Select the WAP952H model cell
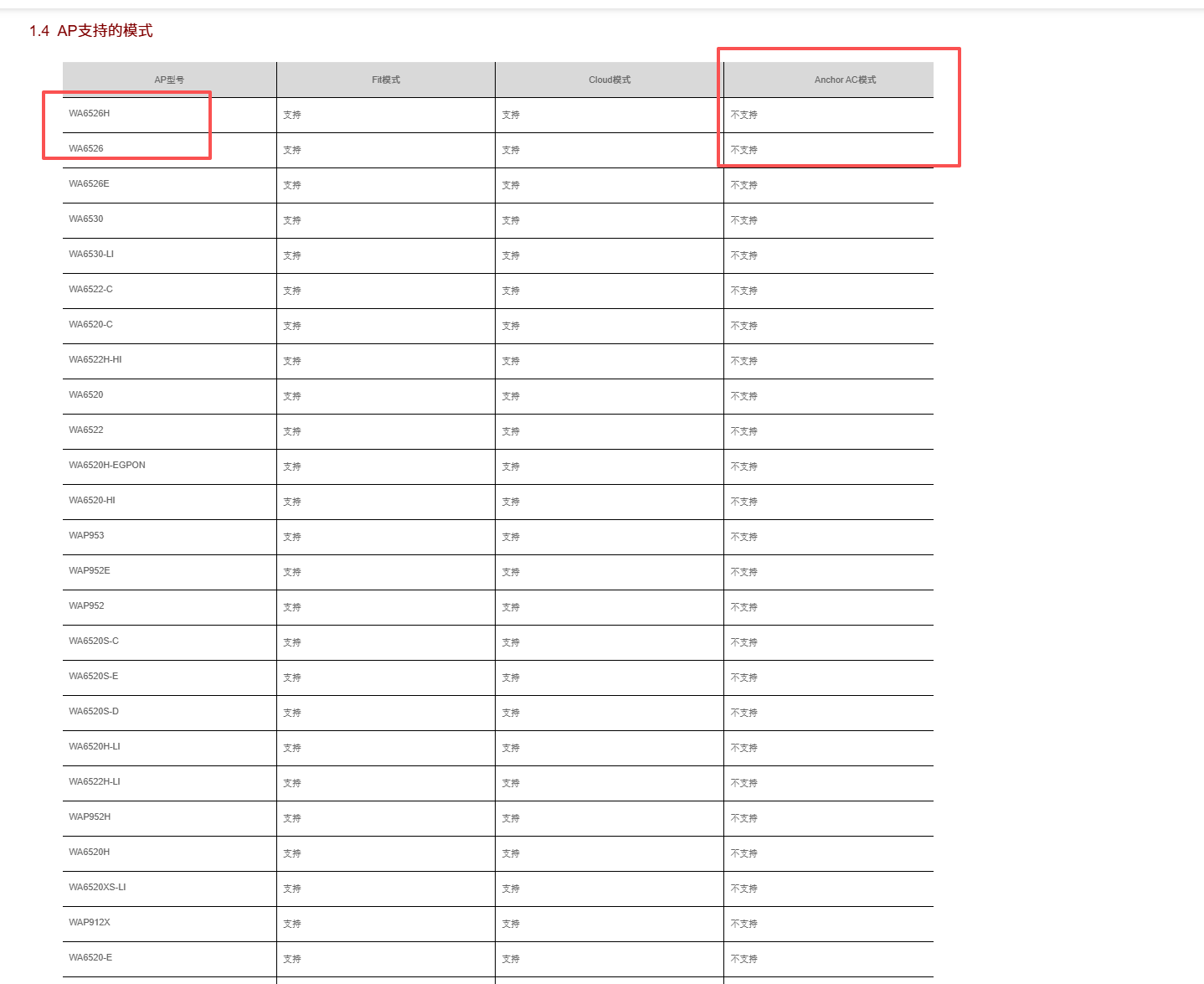Viewport: 1204px width, 984px height. click(x=90, y=817)
